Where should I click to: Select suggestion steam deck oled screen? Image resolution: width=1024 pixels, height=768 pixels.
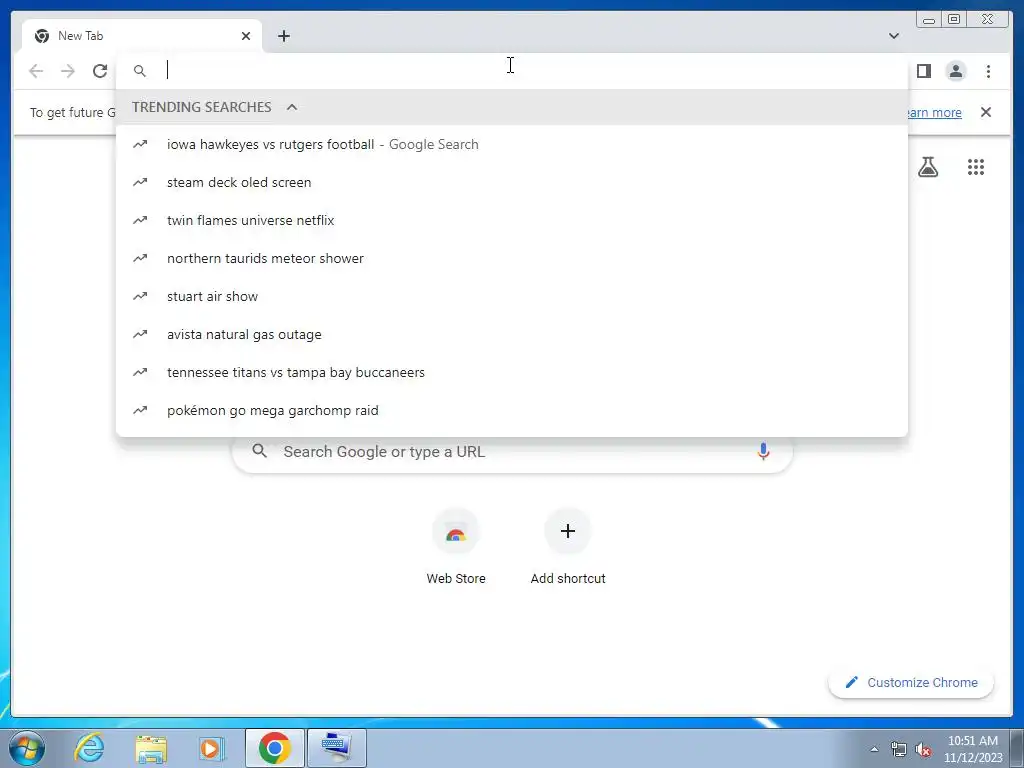coord(511,182)
